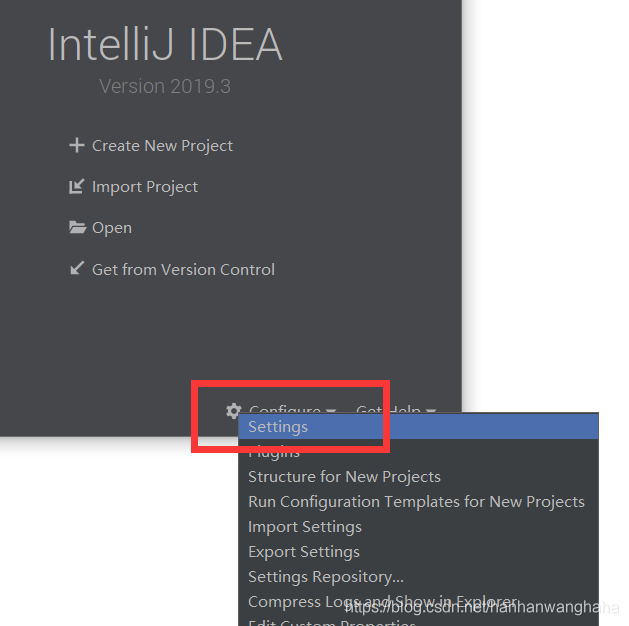The width and height of the screenshot is (629, 626).
Task: Select Run Configuration Templates for New Projects
Action: click(416, 502)
